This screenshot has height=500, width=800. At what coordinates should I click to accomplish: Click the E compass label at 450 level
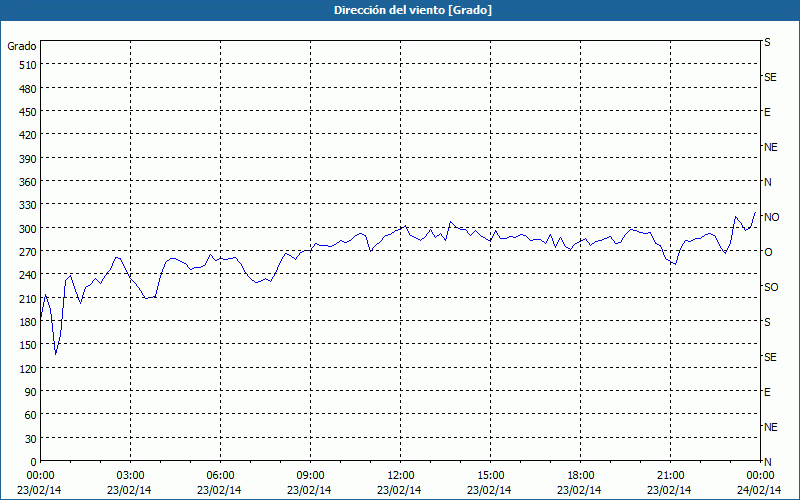[767, 112]
